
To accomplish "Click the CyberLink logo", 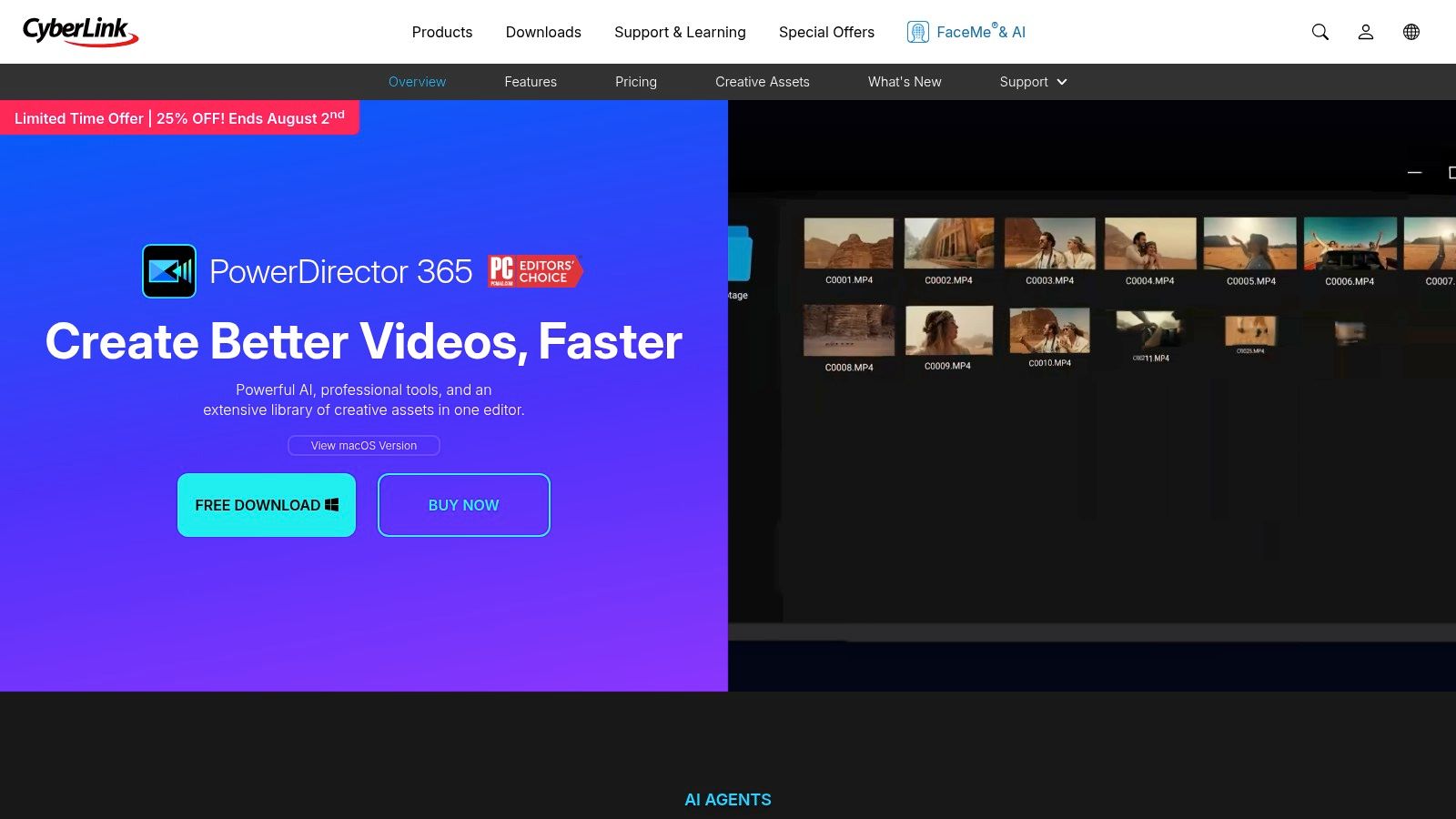I will (x=80, y=32).
